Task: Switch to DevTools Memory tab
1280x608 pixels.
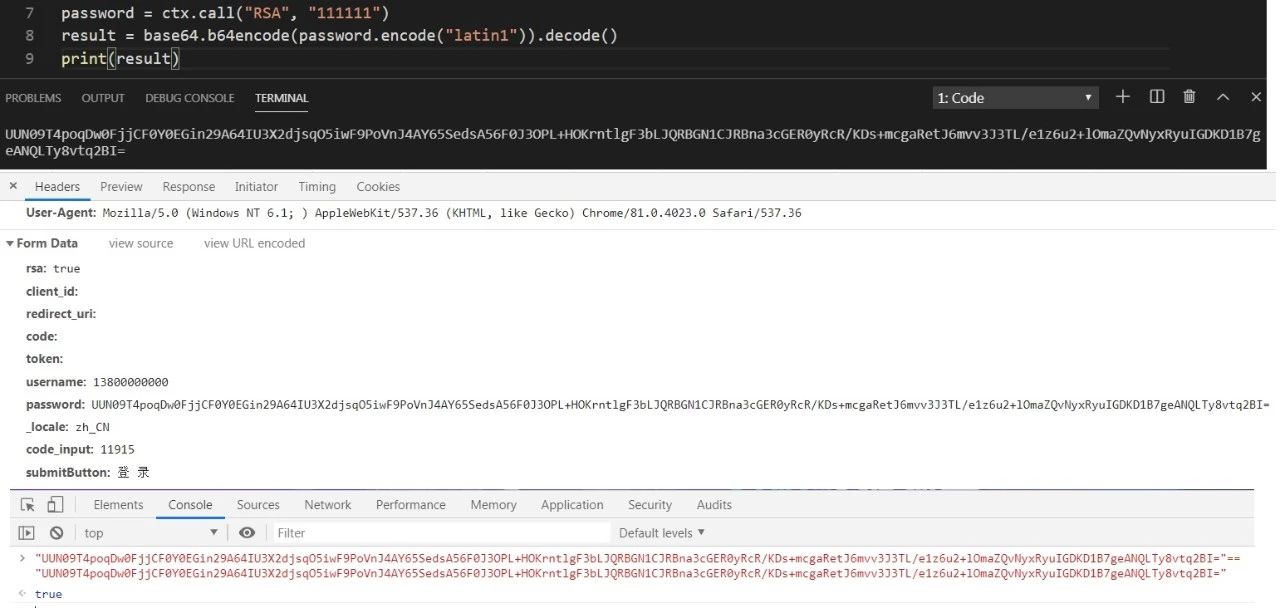Action: (x=493, y=505)
